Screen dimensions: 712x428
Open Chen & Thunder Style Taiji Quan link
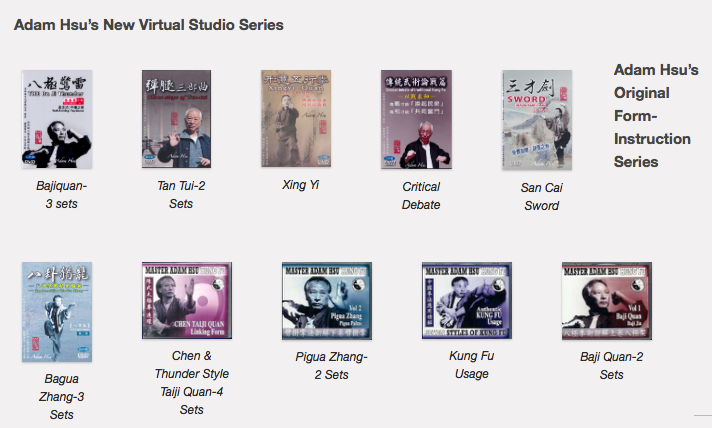[192, 383]
